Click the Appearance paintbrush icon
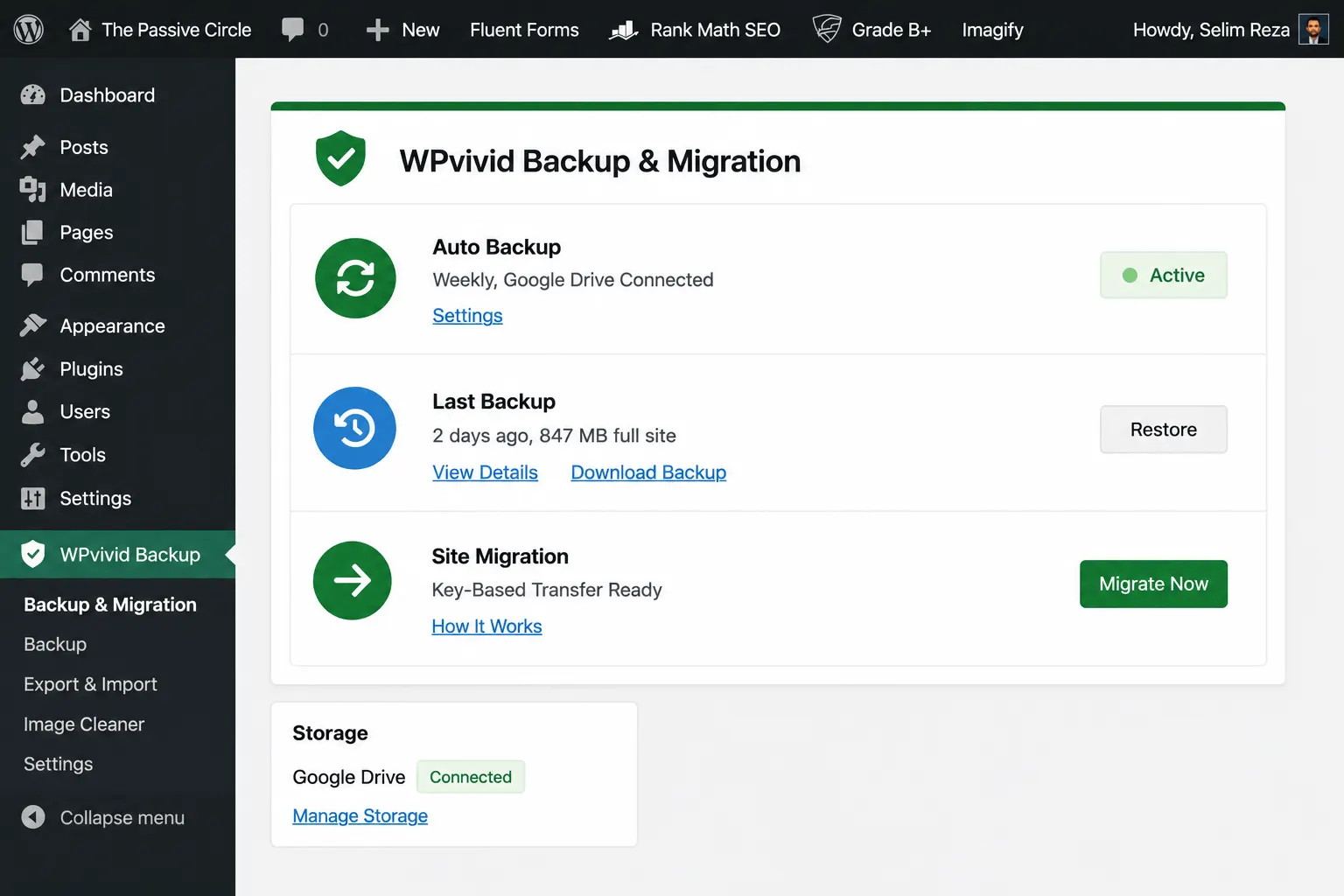Screen dimensions: 1344x896 pyautogui.click(x=33, y=325)
